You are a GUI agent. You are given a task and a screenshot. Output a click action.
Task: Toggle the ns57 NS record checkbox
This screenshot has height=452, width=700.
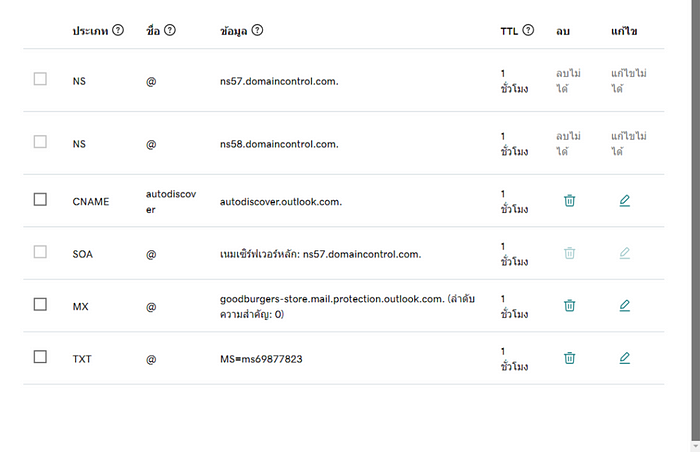40,79
